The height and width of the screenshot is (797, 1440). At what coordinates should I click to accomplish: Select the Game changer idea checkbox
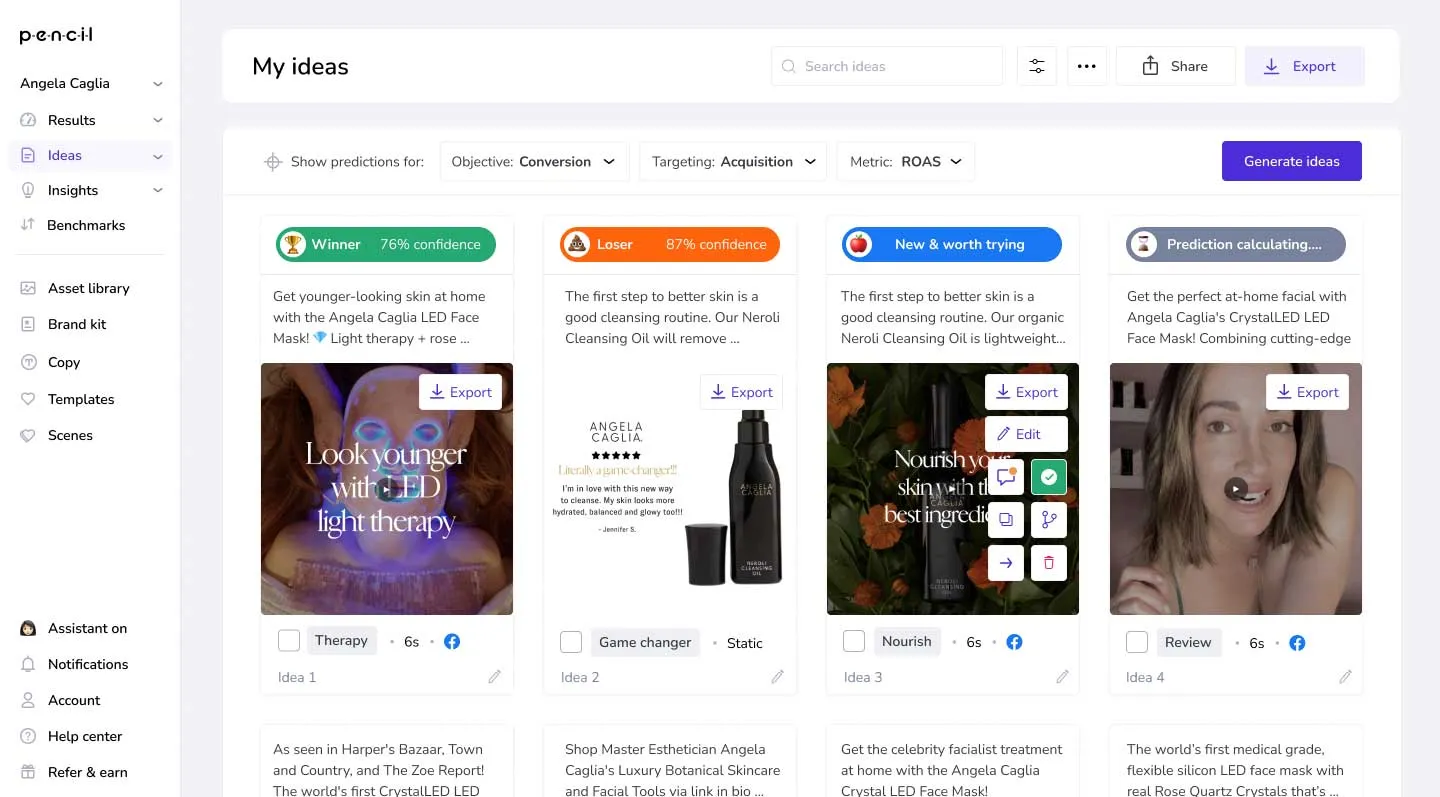[x=571, y=642]
